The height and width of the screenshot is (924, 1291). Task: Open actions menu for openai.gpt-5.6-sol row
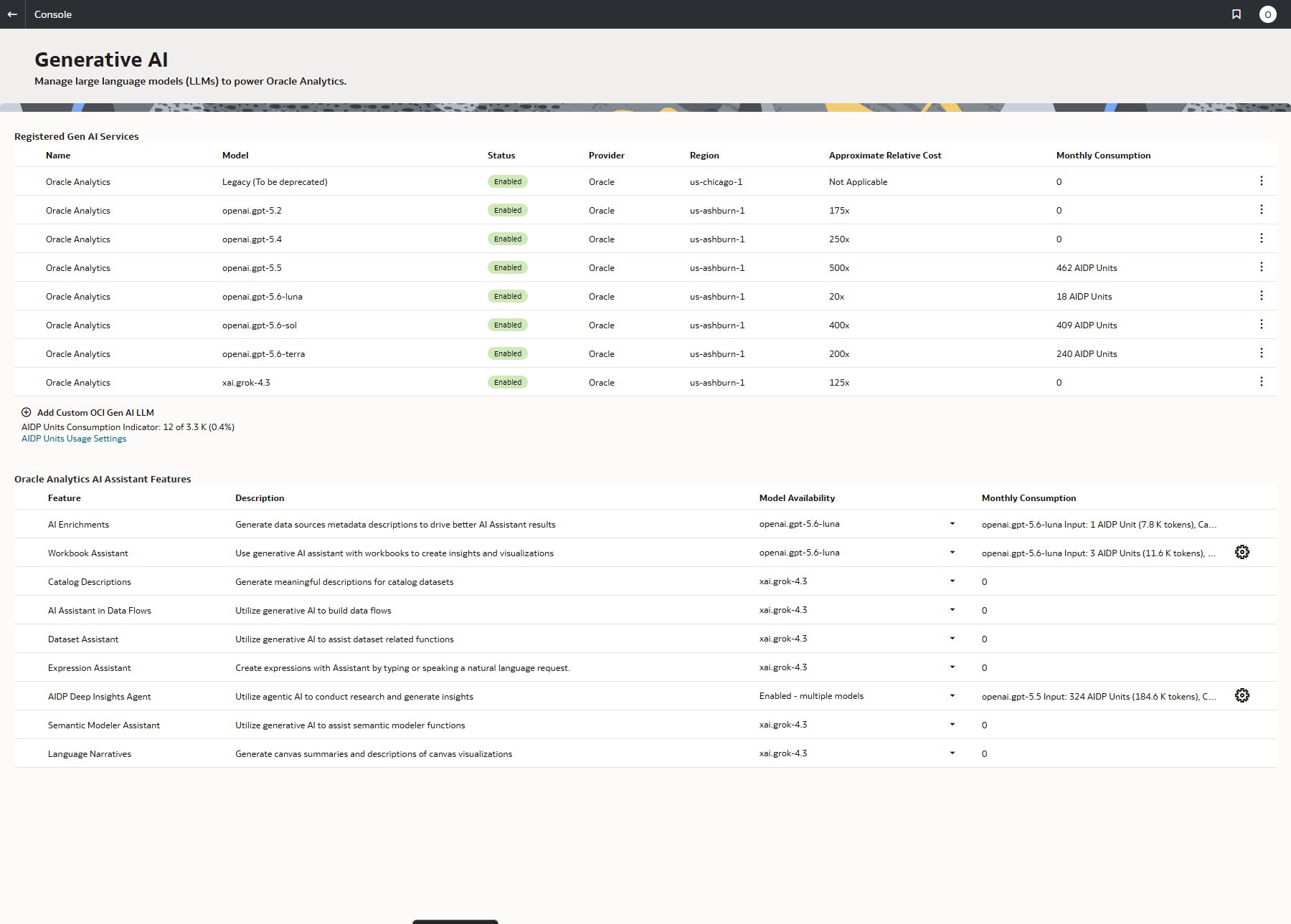1262,325
